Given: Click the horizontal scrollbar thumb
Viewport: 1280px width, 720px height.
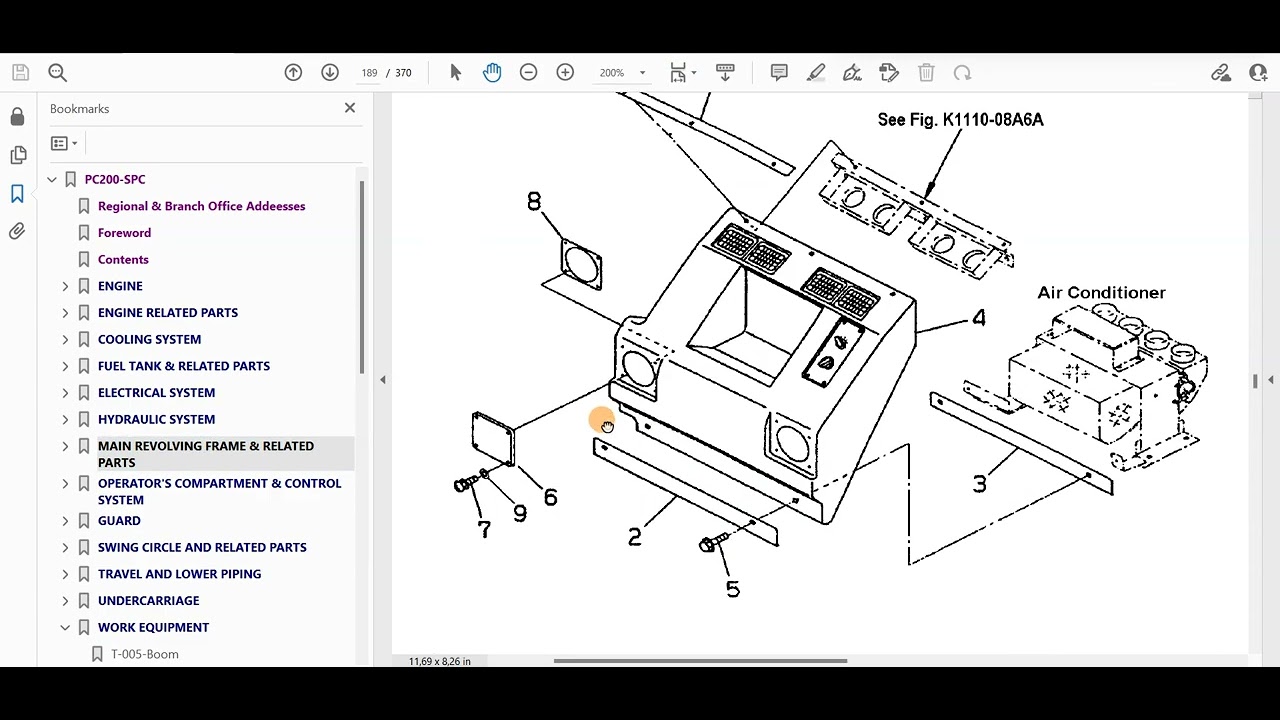Looking at the screenshot, I should (x=700, y=661).
